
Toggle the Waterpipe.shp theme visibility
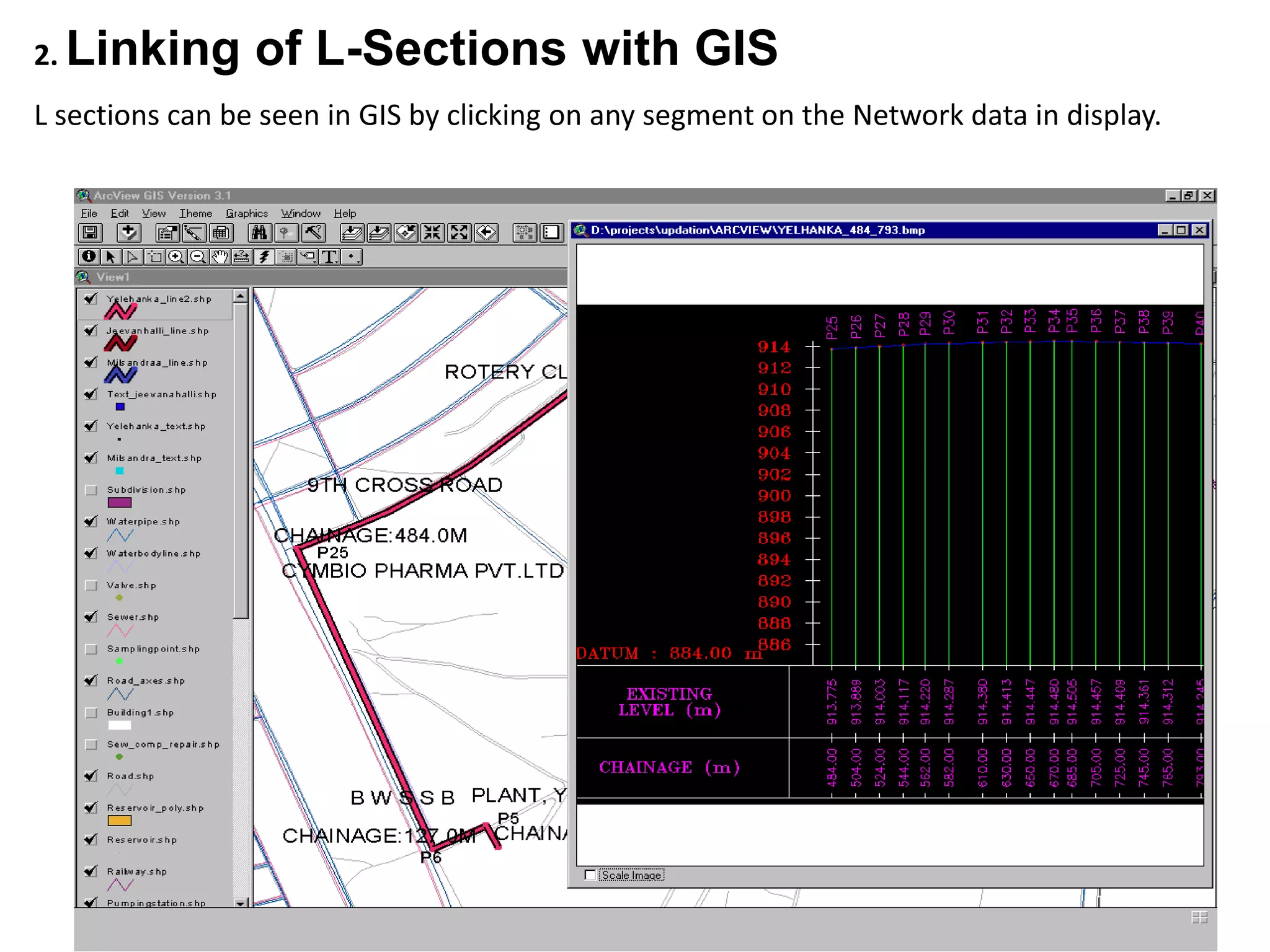click(x=91, y=521)
